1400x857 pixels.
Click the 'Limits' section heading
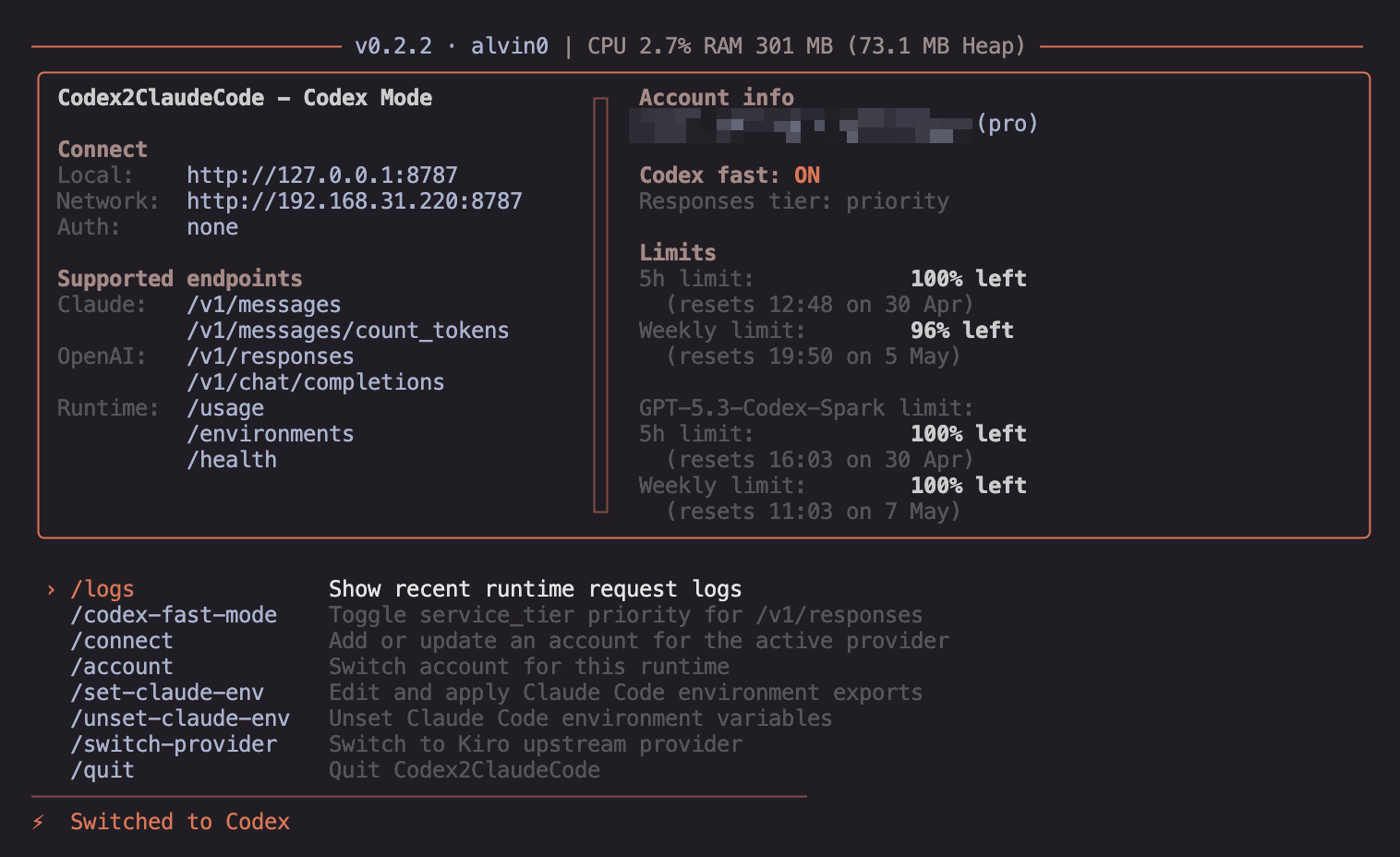coord(678,253)
